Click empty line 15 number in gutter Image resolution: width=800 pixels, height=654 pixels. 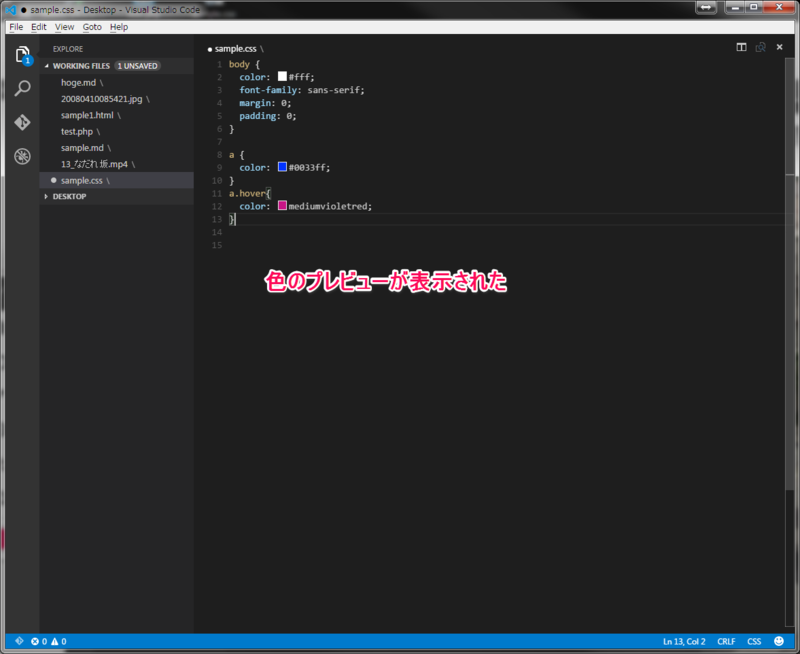tap(217, 245)
